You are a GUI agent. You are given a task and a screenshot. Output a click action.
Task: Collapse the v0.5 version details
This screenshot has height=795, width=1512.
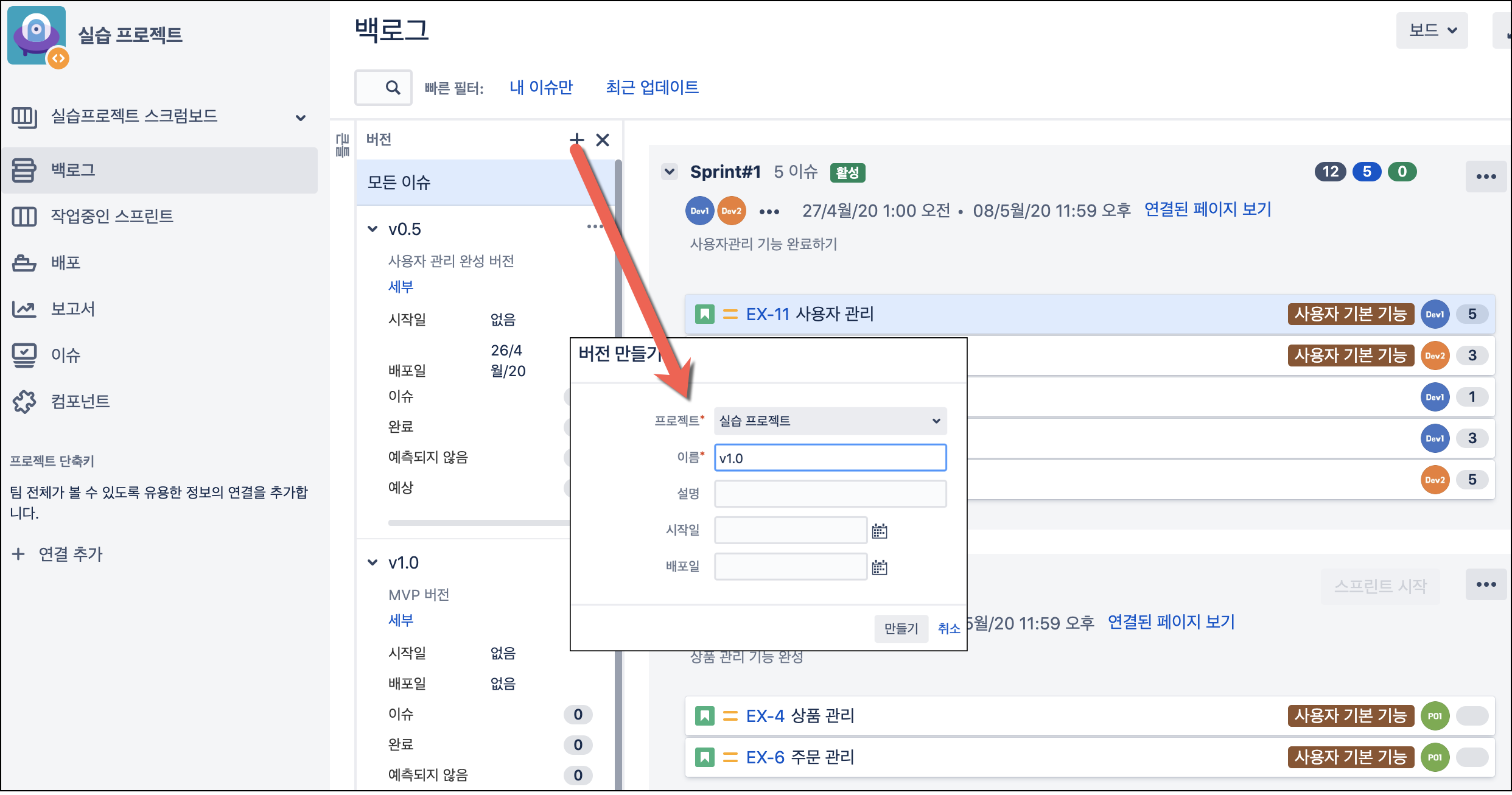pyautogui.click(x=373, y=229)
